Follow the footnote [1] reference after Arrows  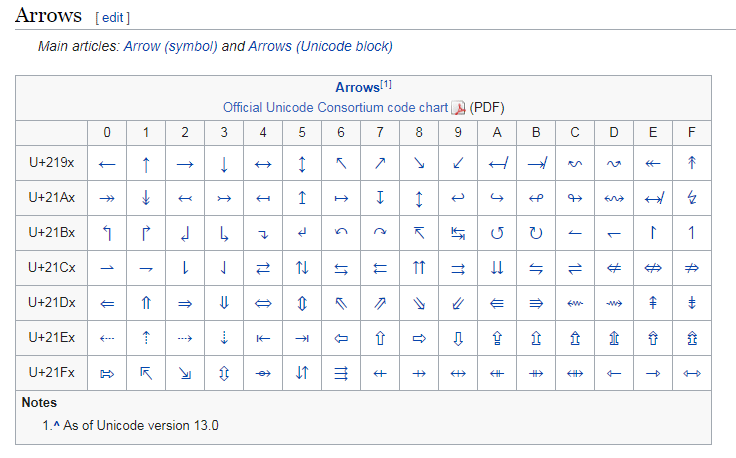(385, 86)
